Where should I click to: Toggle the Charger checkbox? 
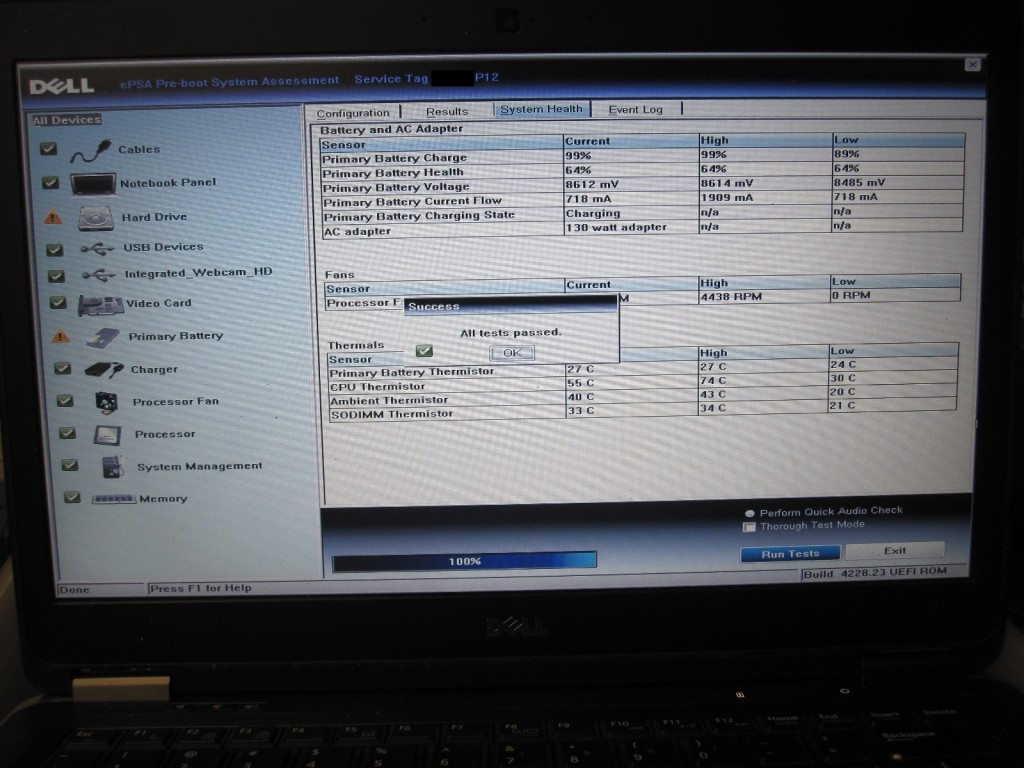pos(63,368)
